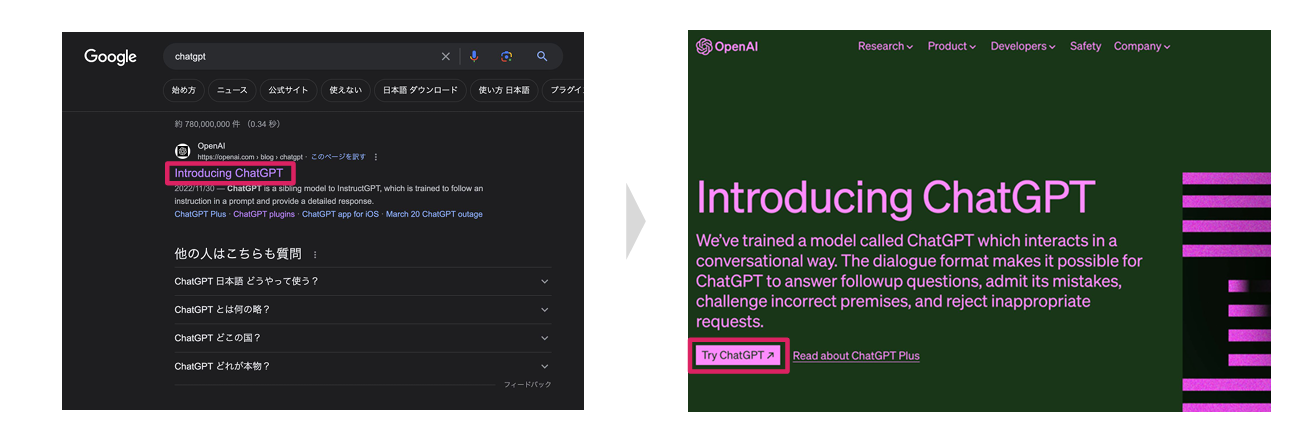This screenshot has width=1312, height=433.
Task: Start voice search with the microphone icon
Action: [474, 57]
